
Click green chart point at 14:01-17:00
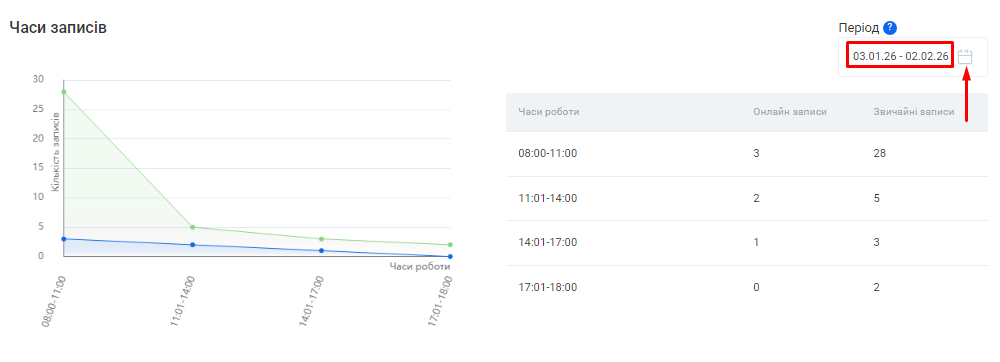321,239
